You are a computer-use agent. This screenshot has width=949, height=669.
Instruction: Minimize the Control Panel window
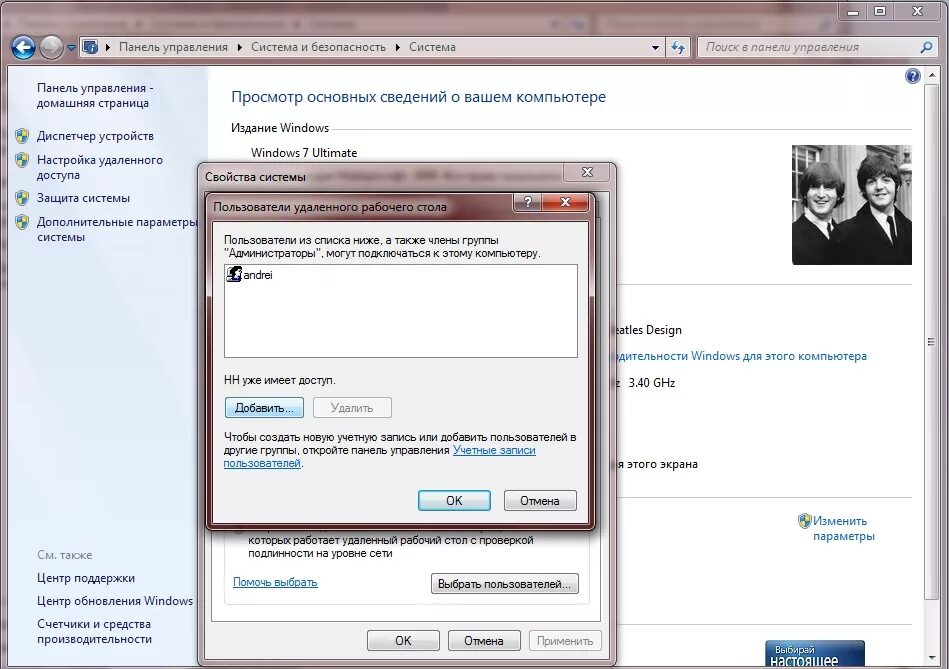853,10
